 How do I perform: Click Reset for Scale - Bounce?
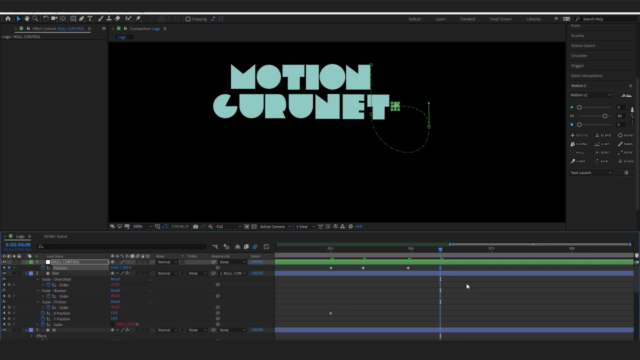tap(115, 291)
